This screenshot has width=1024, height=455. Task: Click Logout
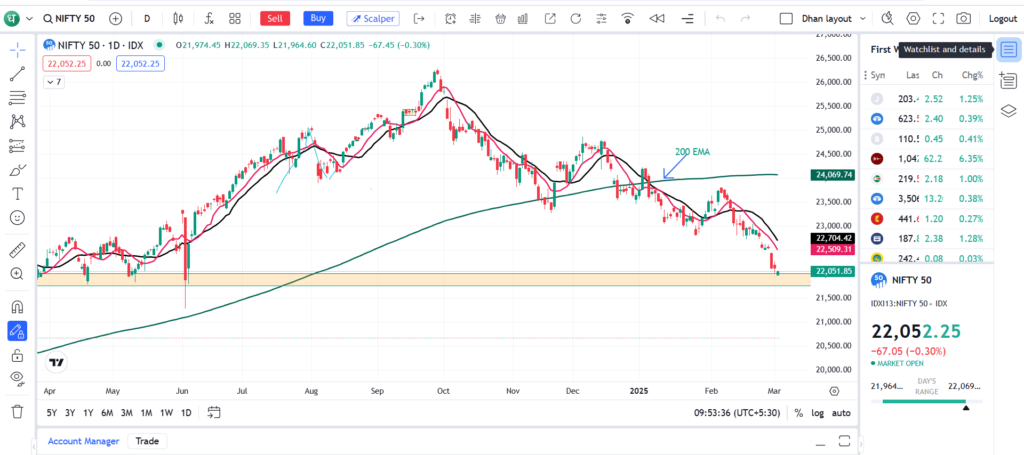coord(1002,19)
